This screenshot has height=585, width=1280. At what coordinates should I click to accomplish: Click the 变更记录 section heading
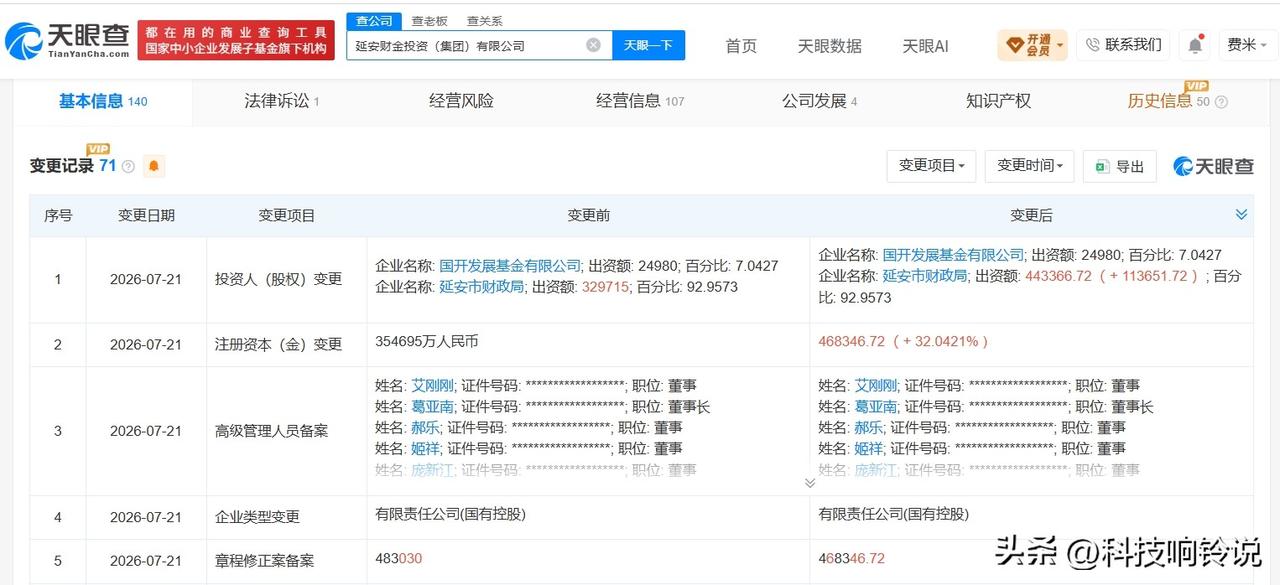coord(62,166)
